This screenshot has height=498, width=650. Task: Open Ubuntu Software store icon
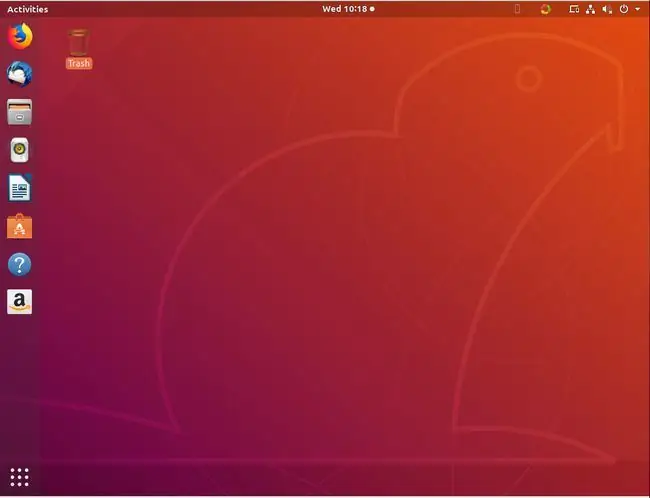19,226
